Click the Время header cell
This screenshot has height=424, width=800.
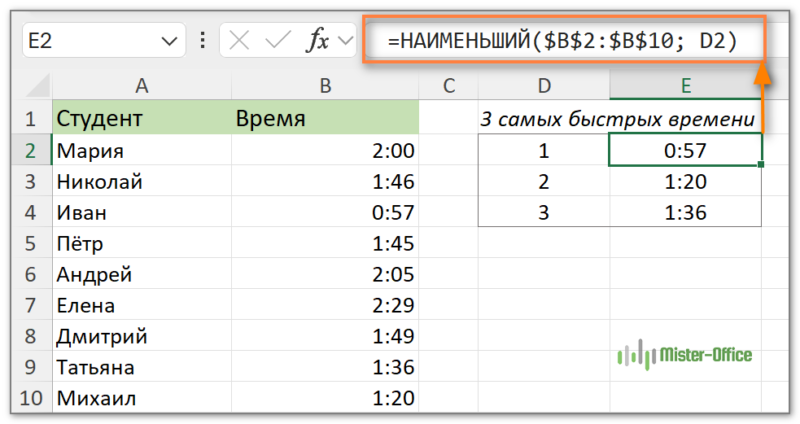(x=325, y=120)
